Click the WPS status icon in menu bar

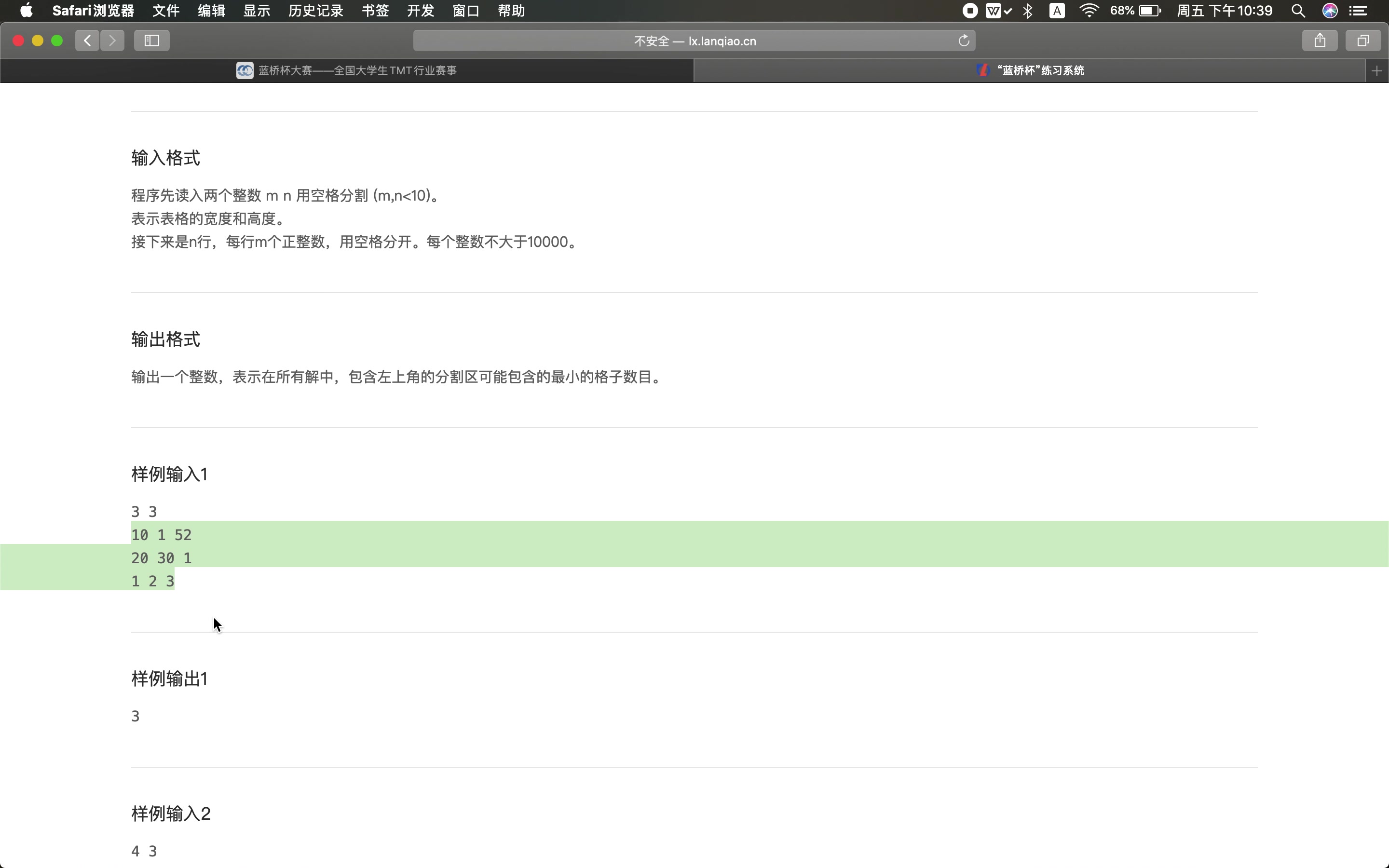coord(999,10)
